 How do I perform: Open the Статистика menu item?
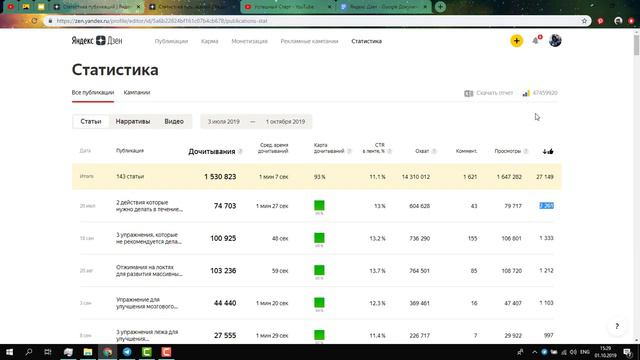pyautogui.click(x=367, y=41)
